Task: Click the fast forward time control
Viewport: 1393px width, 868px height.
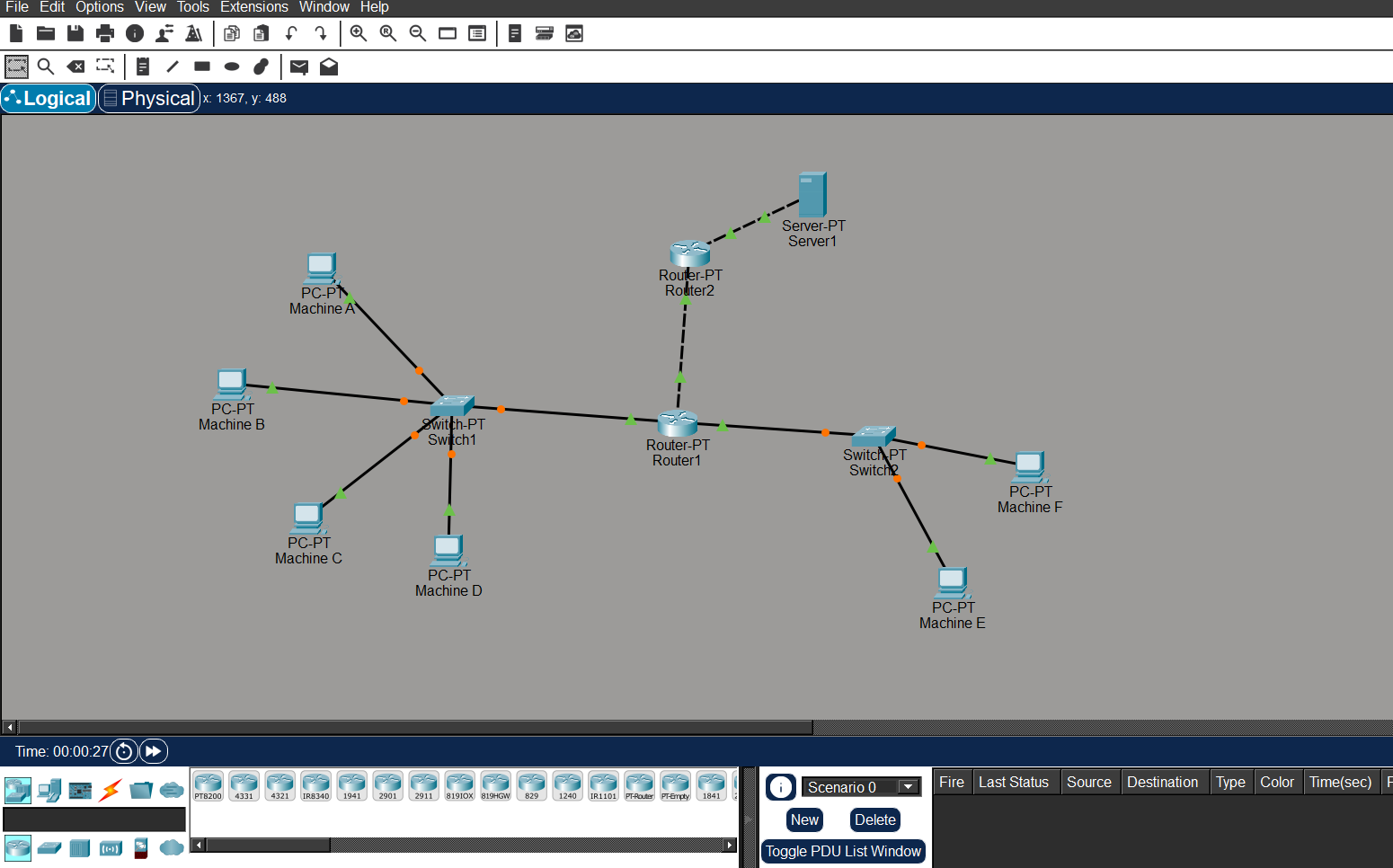Action: click(153, 751)
